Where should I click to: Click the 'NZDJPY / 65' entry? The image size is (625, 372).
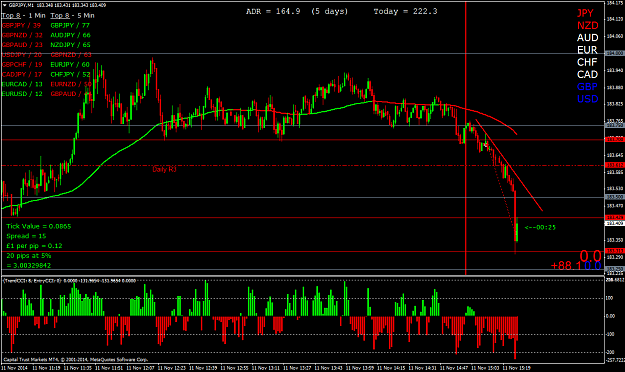[71, 45]
